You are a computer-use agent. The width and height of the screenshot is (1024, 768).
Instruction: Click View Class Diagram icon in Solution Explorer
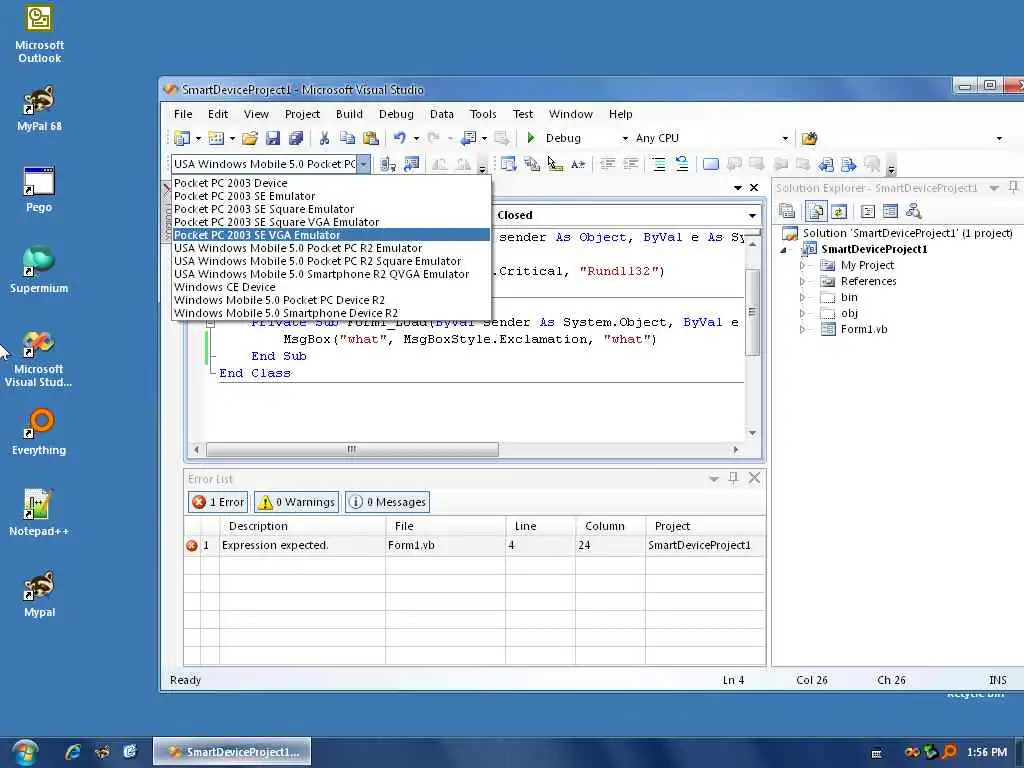pyautogui.click(x=914, y=211)
